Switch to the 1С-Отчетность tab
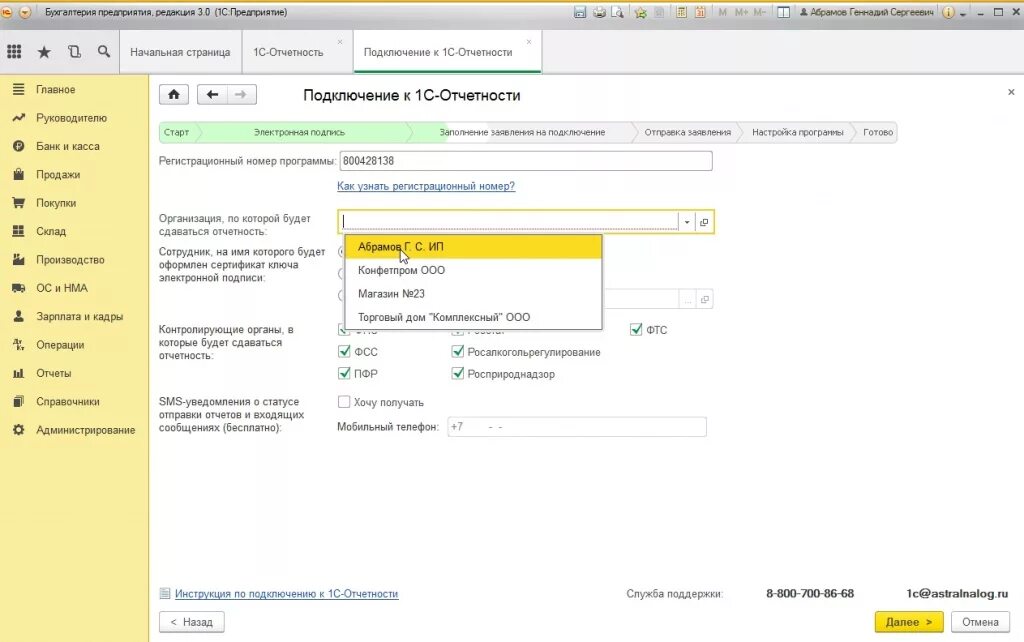Viewport: 1024px width, 642px height. pyautogui.click(x=288, y=52)
